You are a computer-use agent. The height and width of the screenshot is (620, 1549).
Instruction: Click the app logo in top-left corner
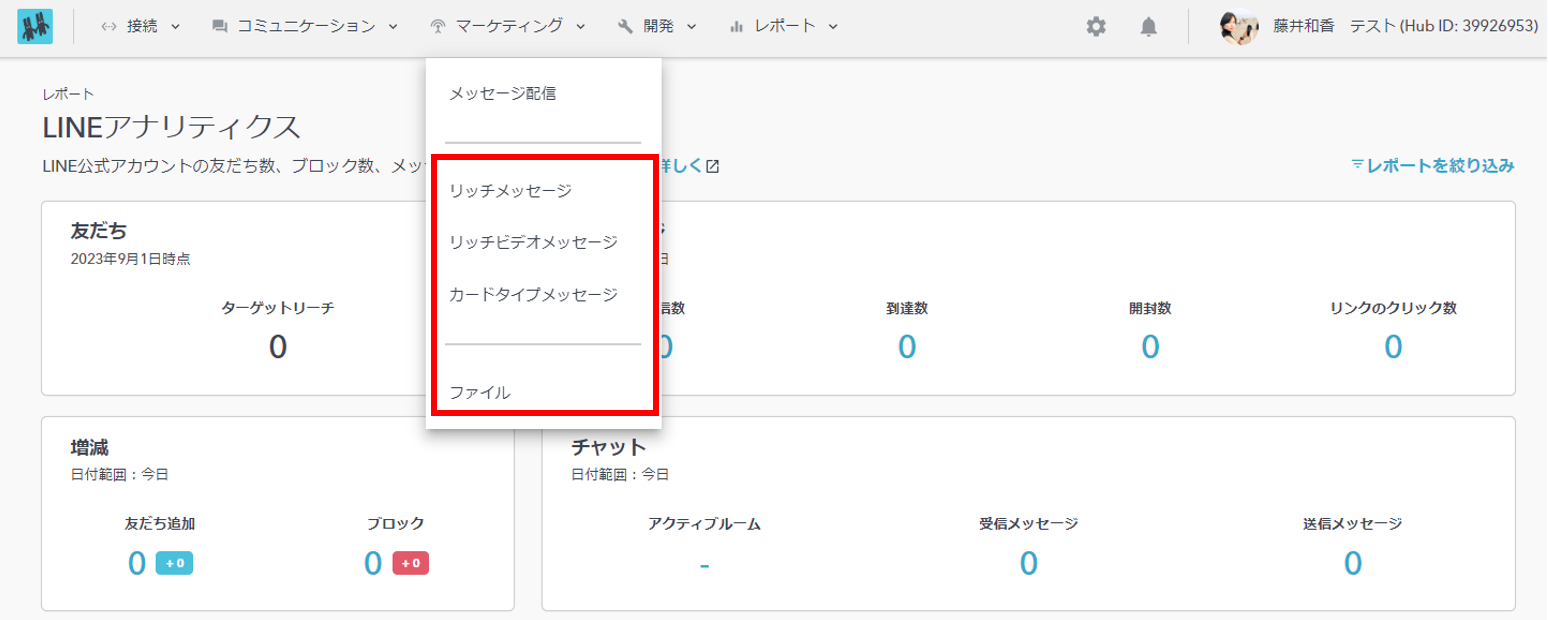35,27
